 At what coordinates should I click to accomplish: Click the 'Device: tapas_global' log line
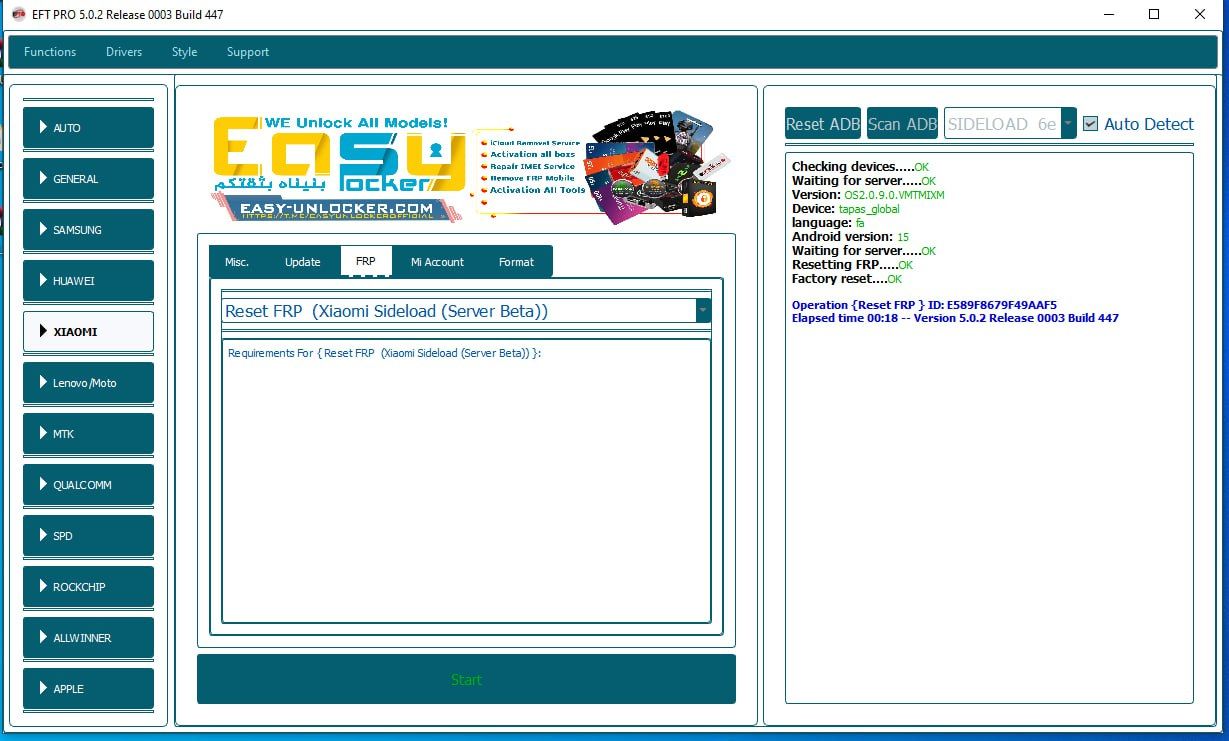click(x=845, y=209)
